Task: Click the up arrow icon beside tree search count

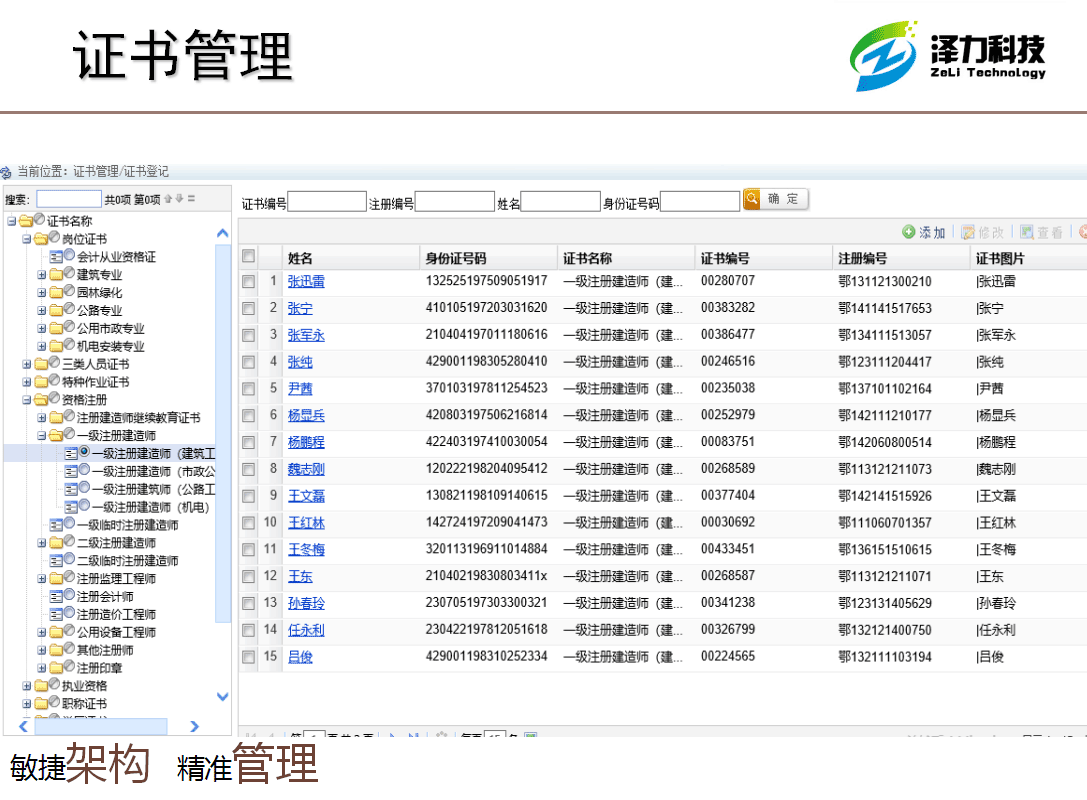Action: pyautogui.click(x=168, y=199)
